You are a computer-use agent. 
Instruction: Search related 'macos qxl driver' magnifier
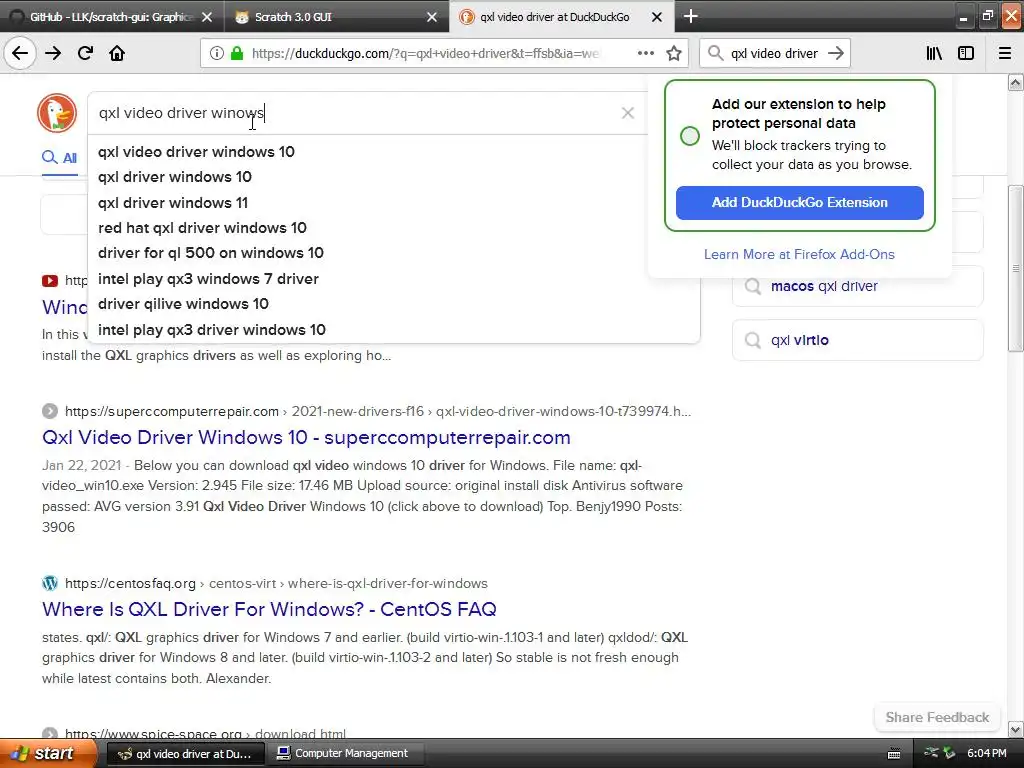[753, 286]
